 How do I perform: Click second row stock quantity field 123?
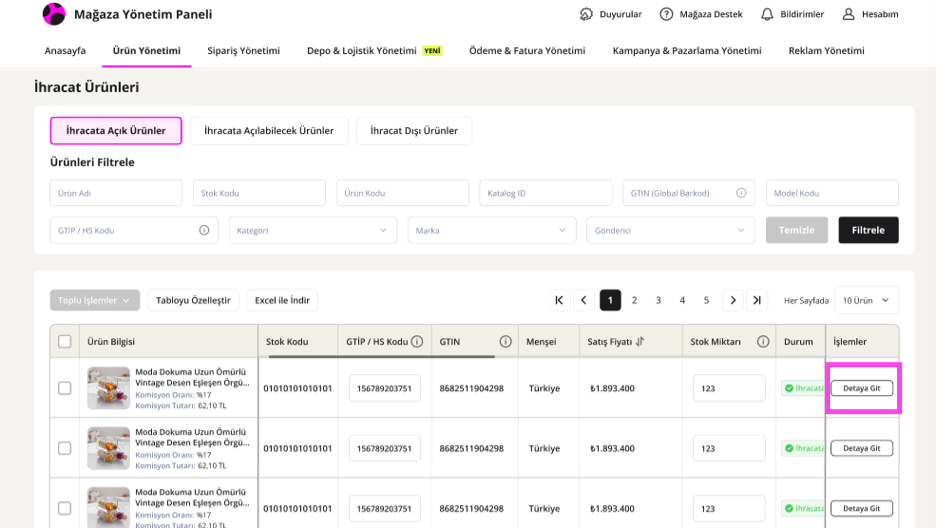click(x=729, y=448)
